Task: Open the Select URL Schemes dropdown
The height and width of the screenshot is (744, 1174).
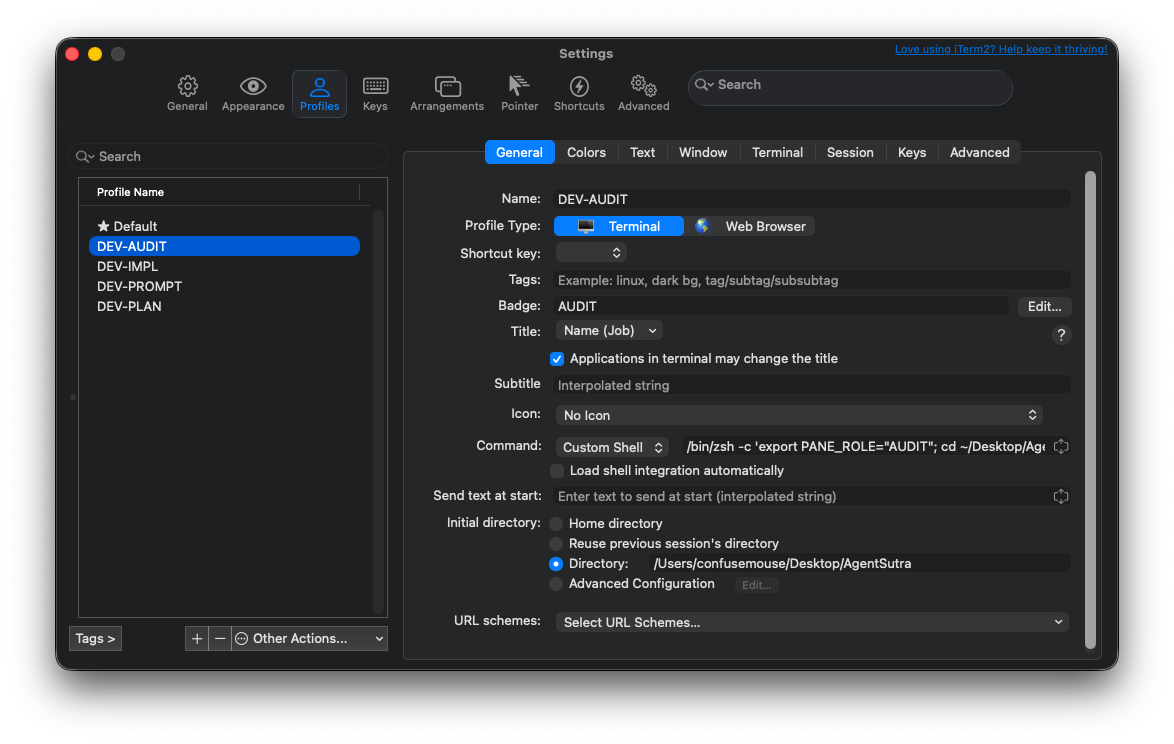Action: (x=812, y=621)
